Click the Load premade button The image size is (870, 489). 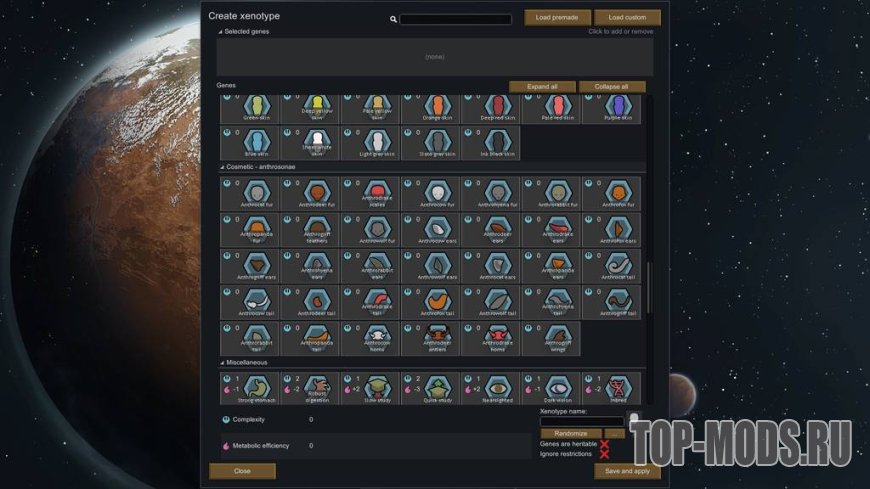click(x=557, y=18)
